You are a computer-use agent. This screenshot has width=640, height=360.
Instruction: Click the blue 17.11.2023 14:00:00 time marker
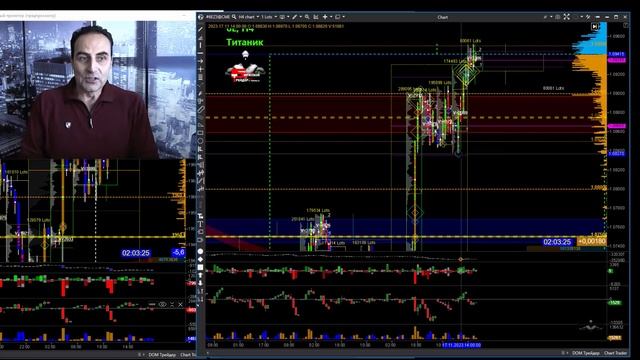tap(461, 345)
